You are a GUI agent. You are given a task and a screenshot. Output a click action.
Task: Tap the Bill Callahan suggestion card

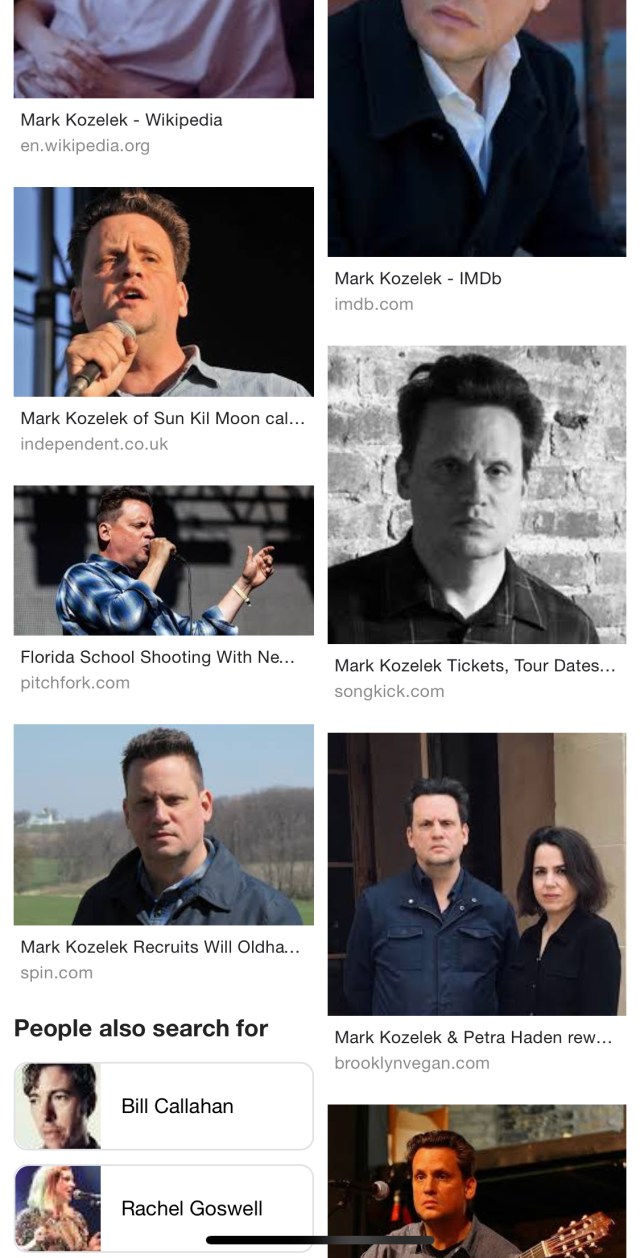point(164,1106)
